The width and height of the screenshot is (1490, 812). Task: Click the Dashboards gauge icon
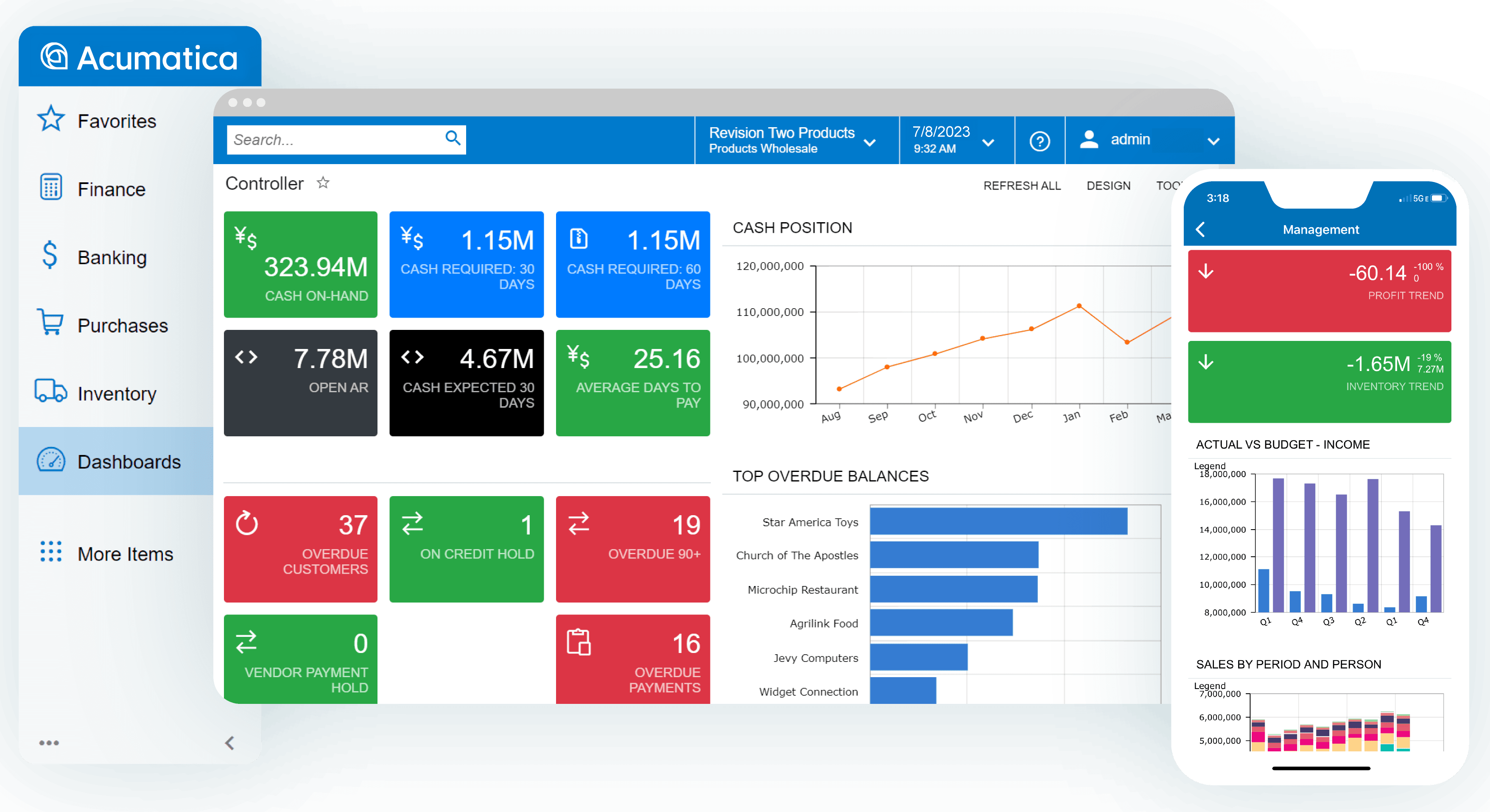coord(51,460)
